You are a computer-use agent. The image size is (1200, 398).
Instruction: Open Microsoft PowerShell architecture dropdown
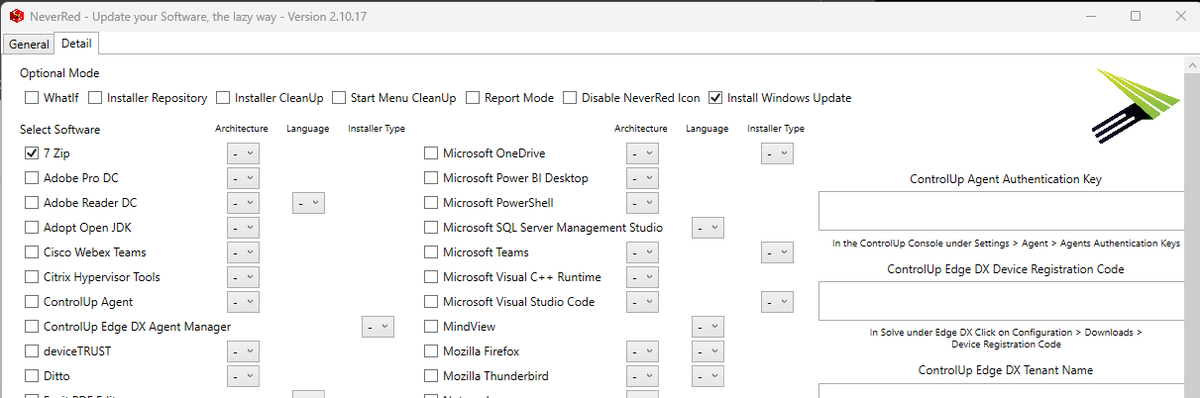(642, 203)
